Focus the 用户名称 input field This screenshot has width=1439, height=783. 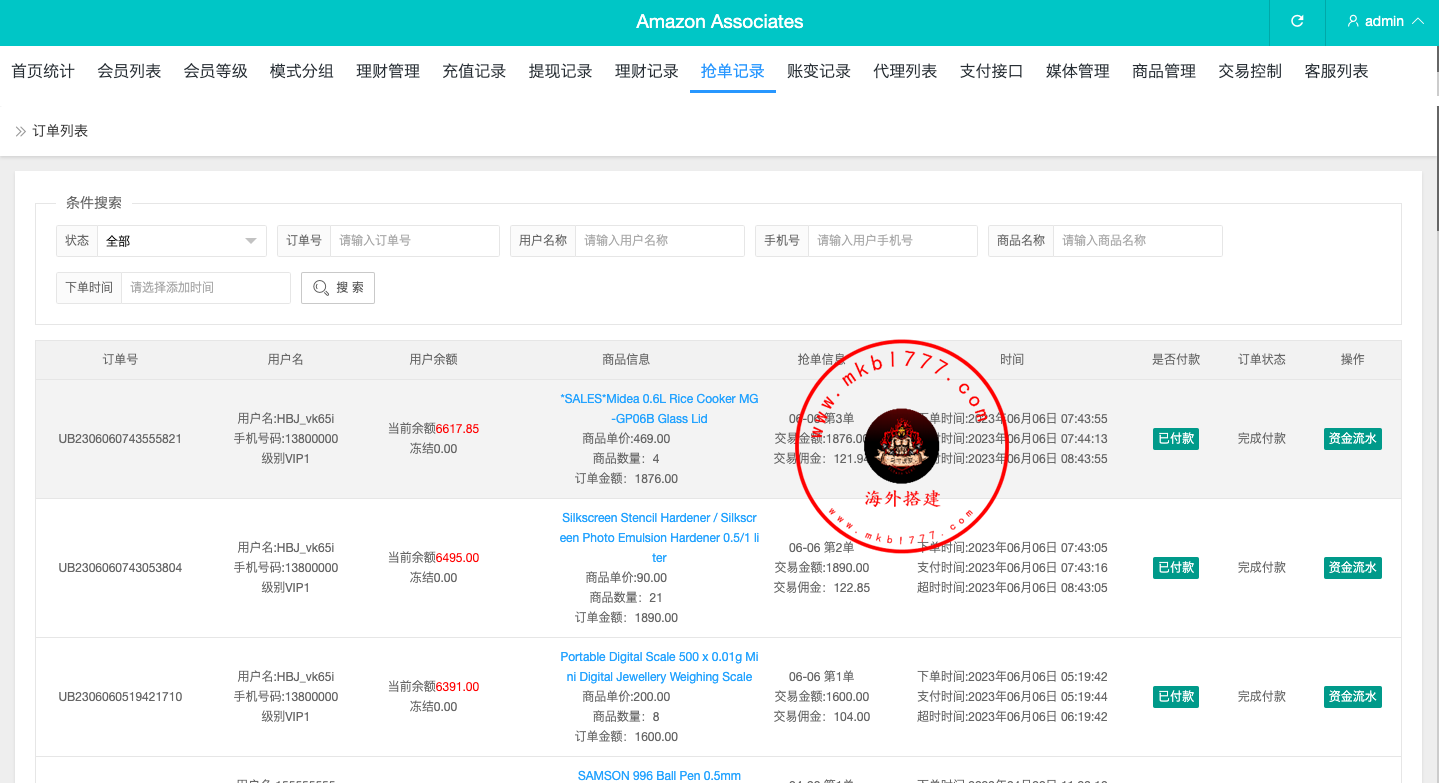(660, 241)
